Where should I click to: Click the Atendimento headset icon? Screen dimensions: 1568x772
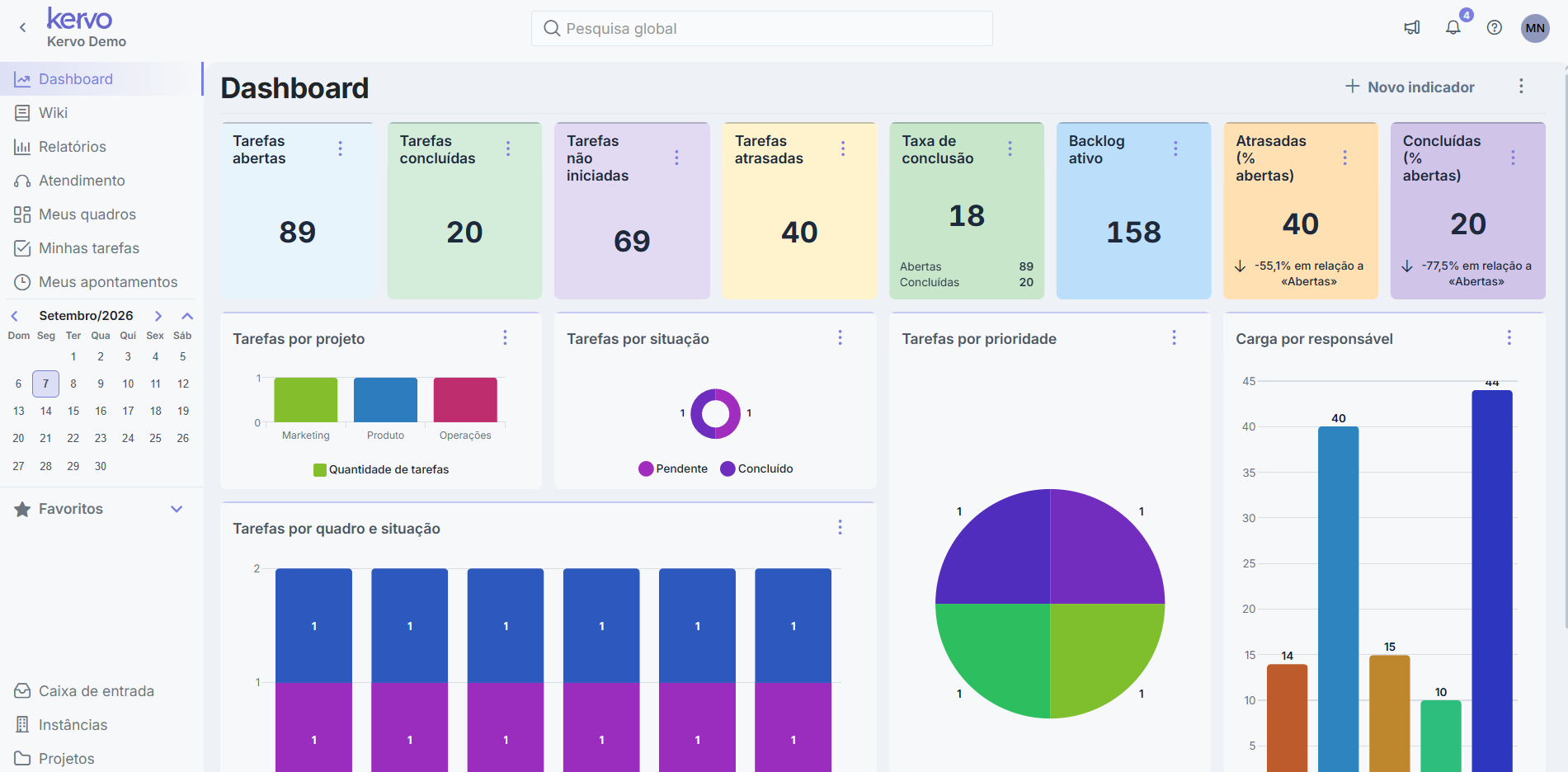(22, 181)
